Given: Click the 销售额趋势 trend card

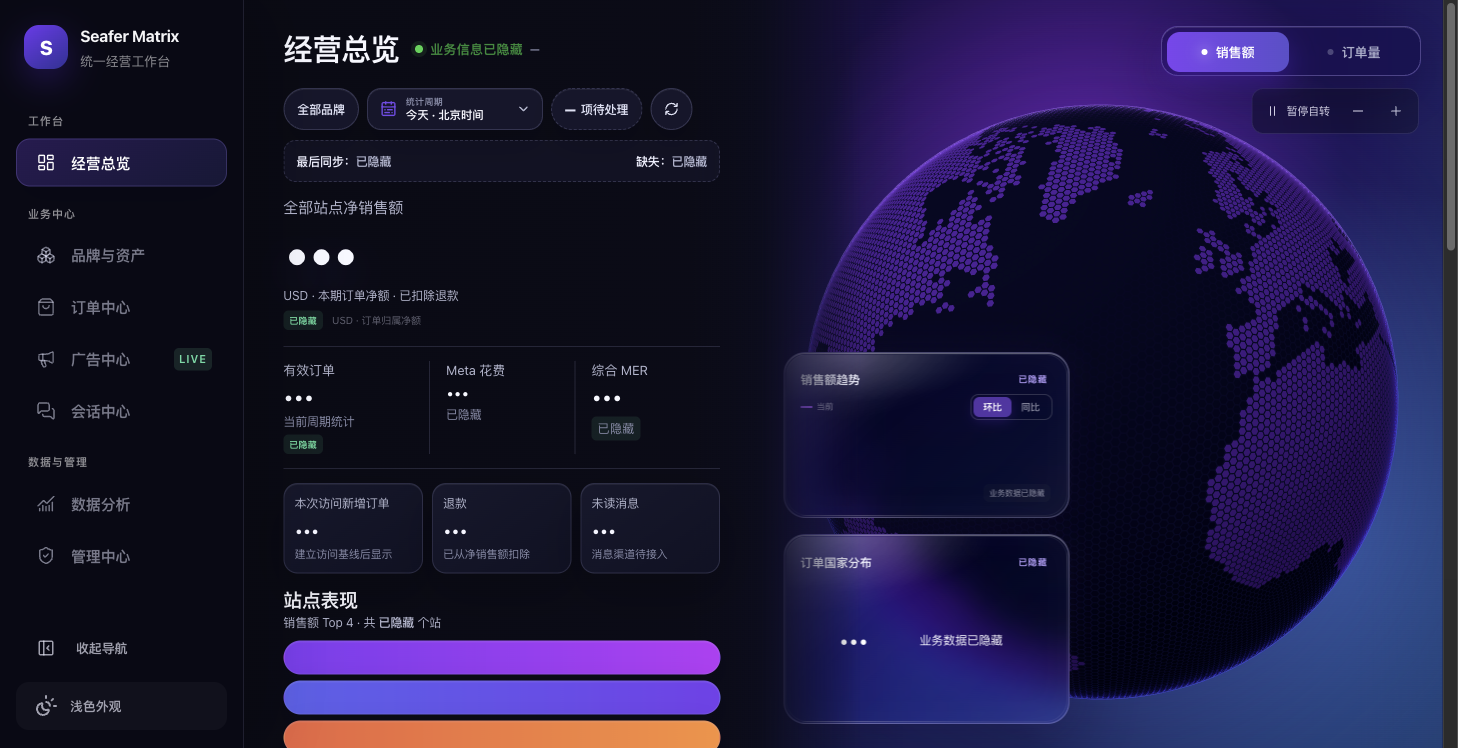Looking at the screenshot, I should [x=927, y=435].
